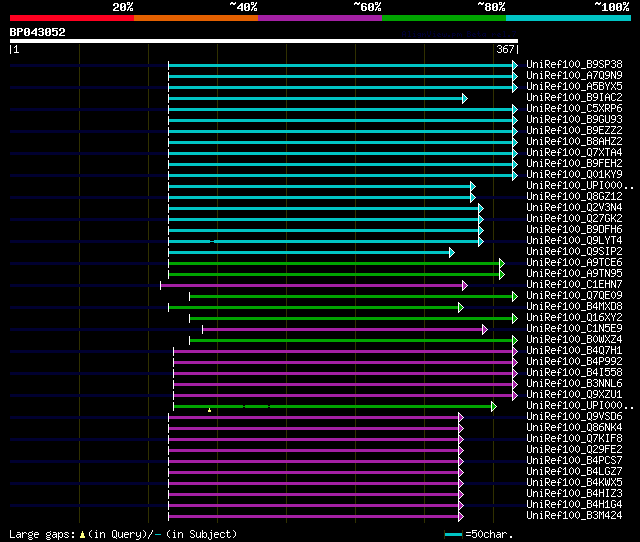Select the UniRef100_A9TCE6 label

pos(574,263)
